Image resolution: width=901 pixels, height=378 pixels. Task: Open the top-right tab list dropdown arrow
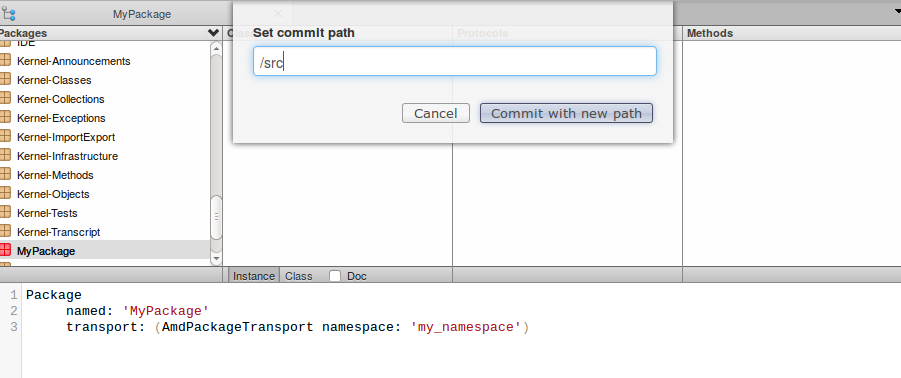pyautogui.click(x=895, y=11)
